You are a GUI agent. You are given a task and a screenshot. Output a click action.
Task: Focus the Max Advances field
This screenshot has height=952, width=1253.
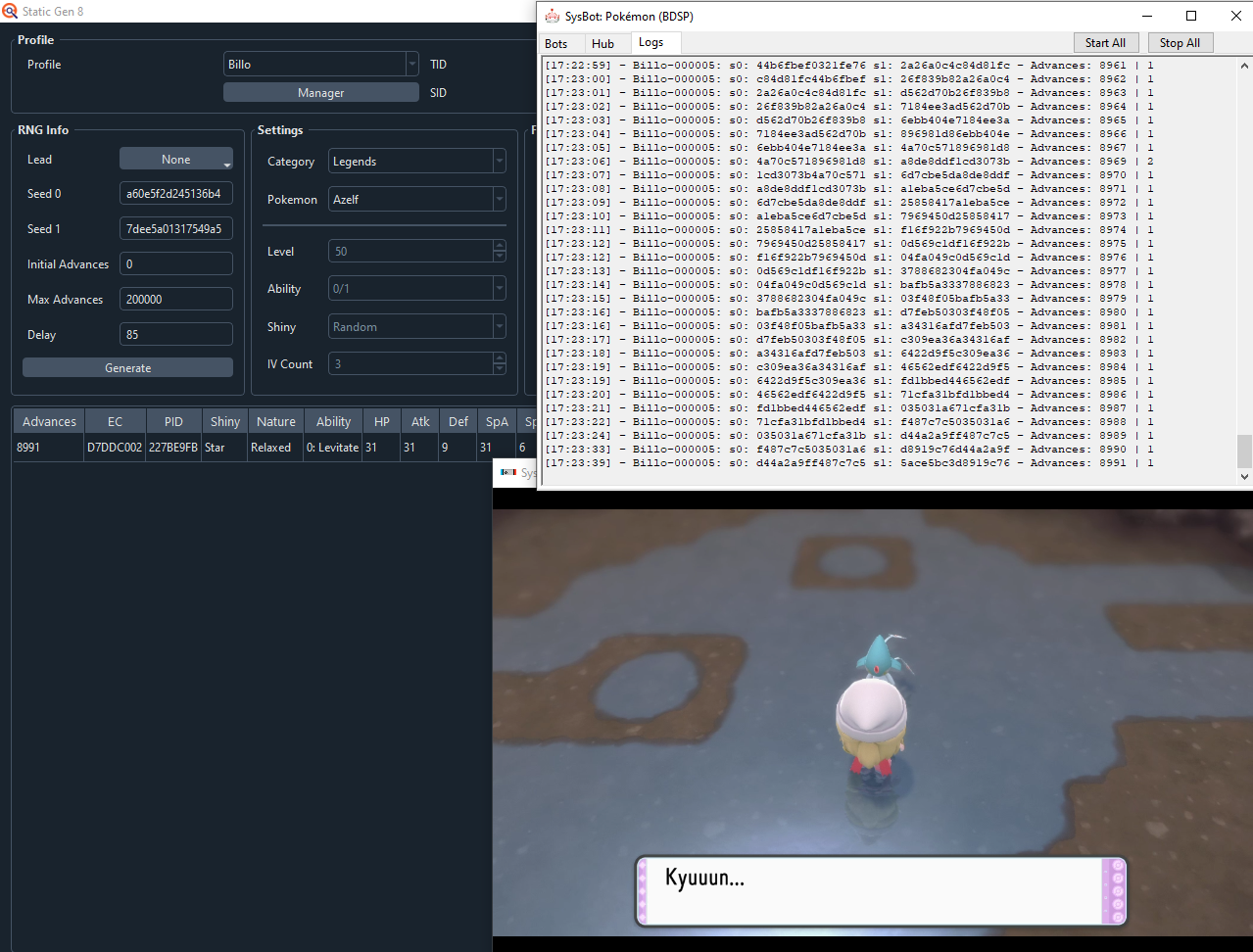[176, 300]
